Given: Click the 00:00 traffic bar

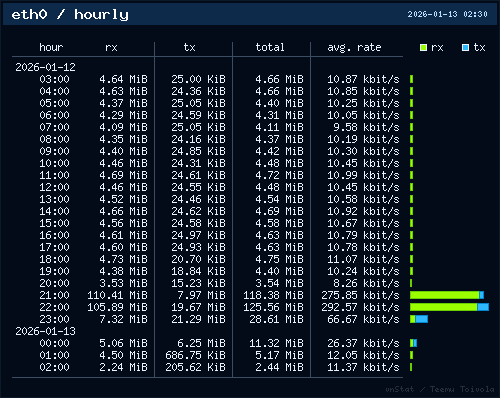Looking at the screenshot, I should pyautogui.click(x=413, y=343).
